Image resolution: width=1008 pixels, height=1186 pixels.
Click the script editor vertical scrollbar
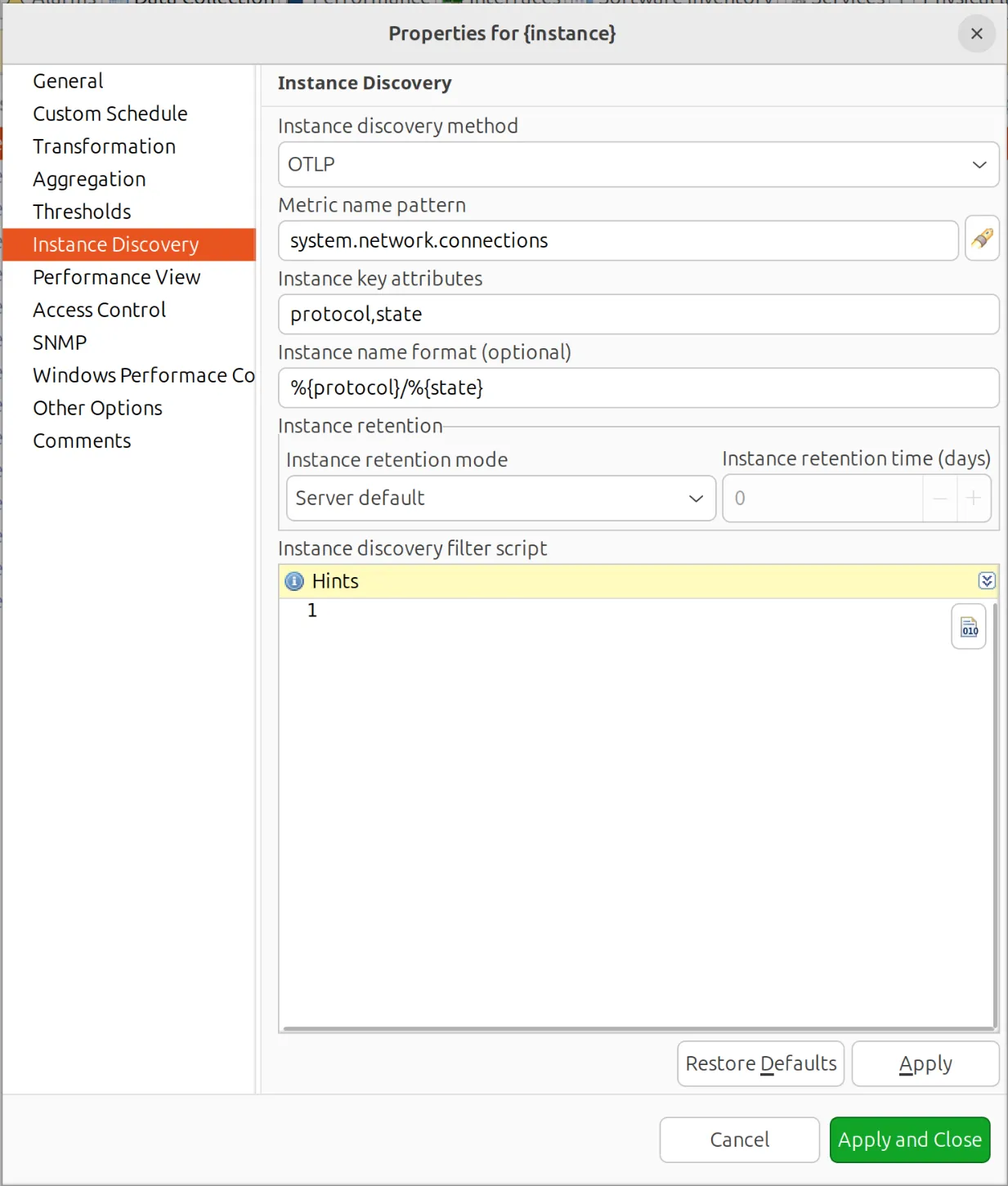click(x=995, y=814)
